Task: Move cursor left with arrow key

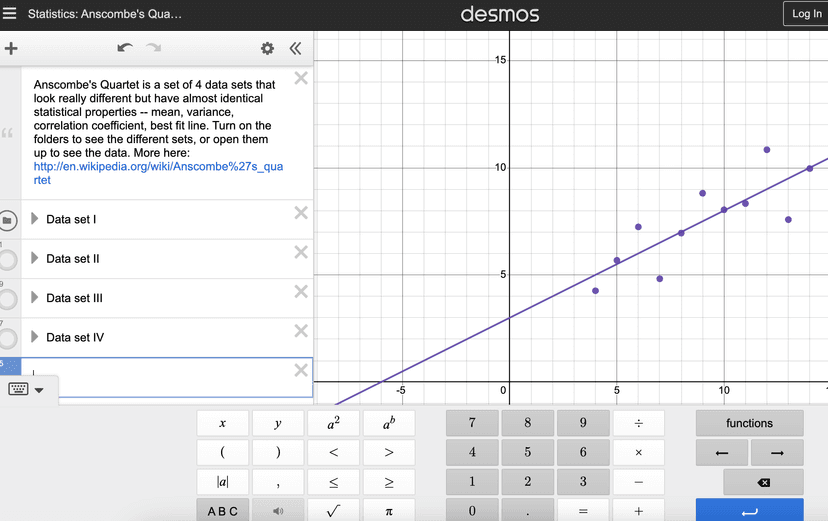Action: click(x=721, y=452)
